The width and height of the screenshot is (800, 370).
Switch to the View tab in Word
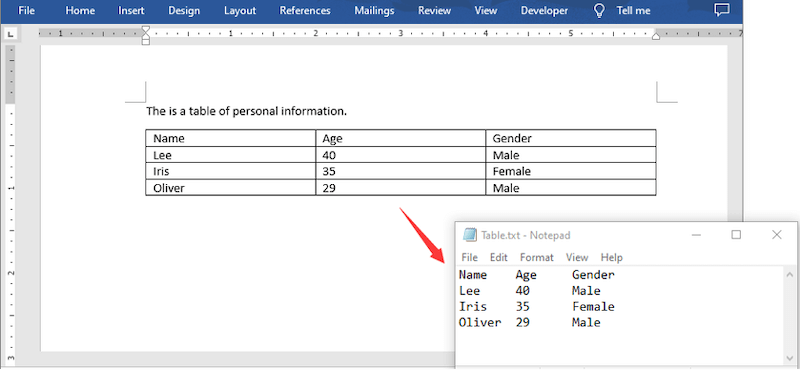click(486, 10)
